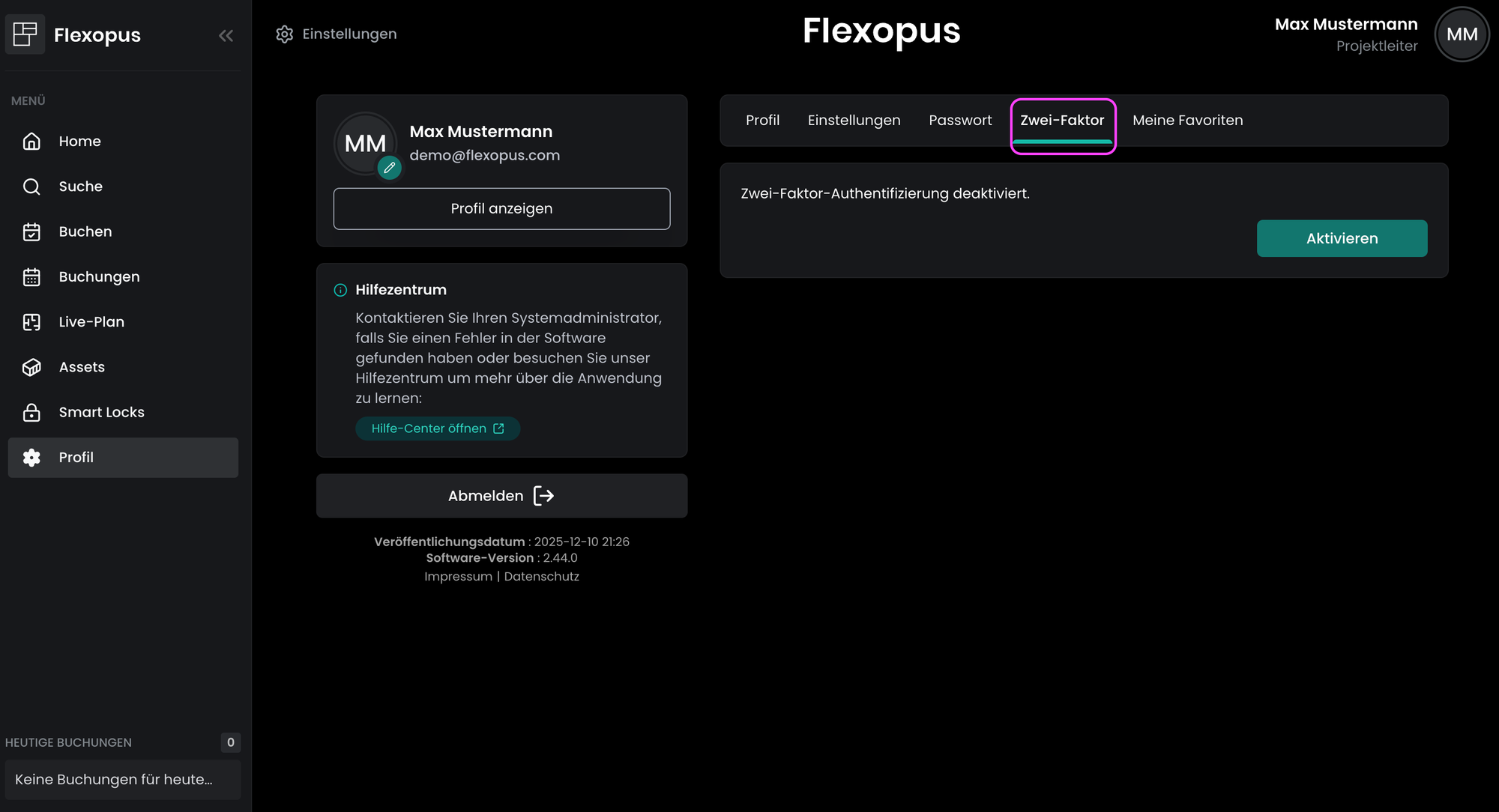Open user menu via MM avatar

click(1462, 34)
